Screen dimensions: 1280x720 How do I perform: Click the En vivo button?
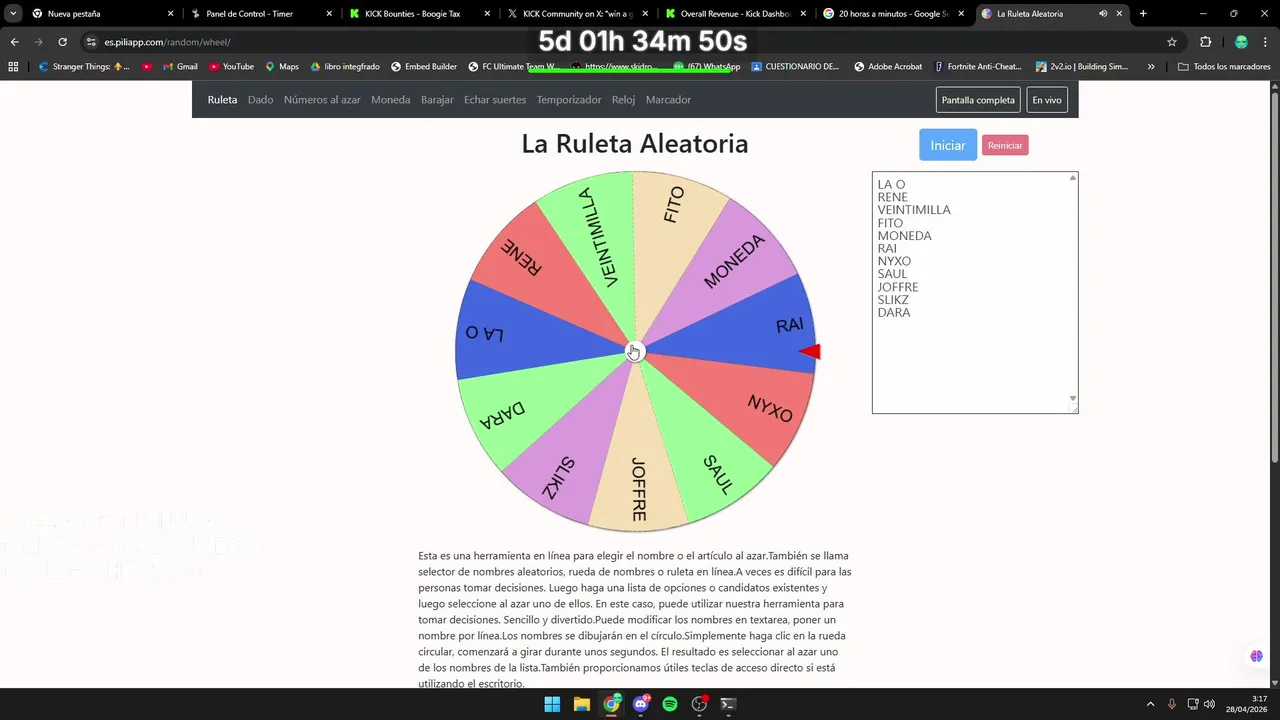point(1047,100)
